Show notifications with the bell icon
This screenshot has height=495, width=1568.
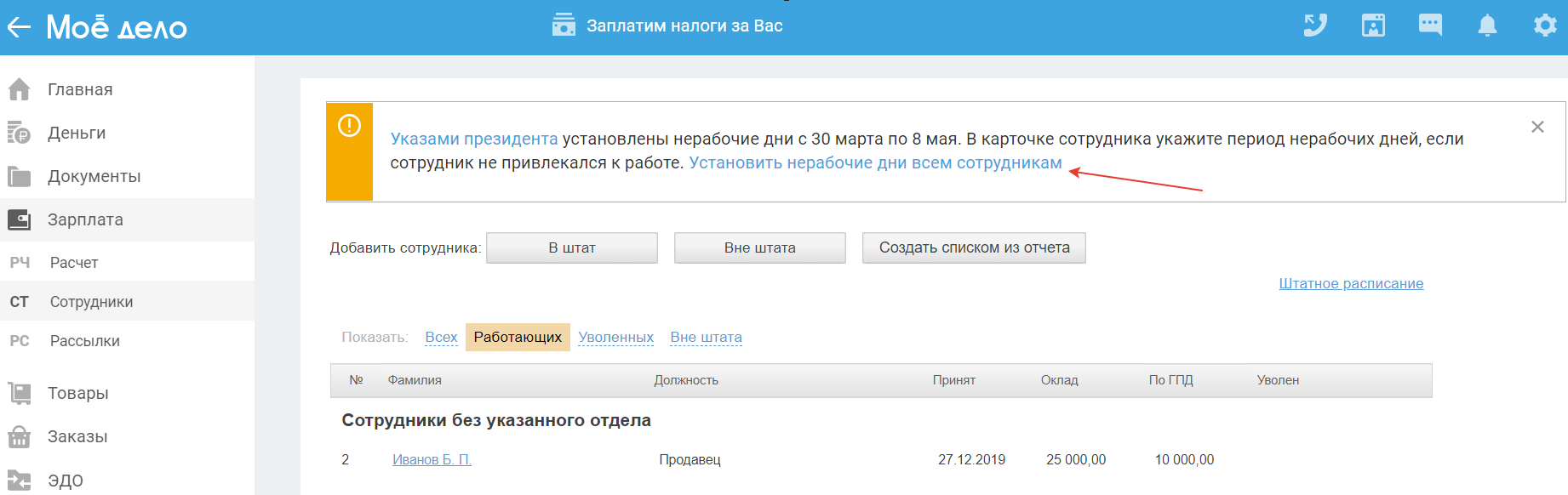click(x=1487, y=26)
